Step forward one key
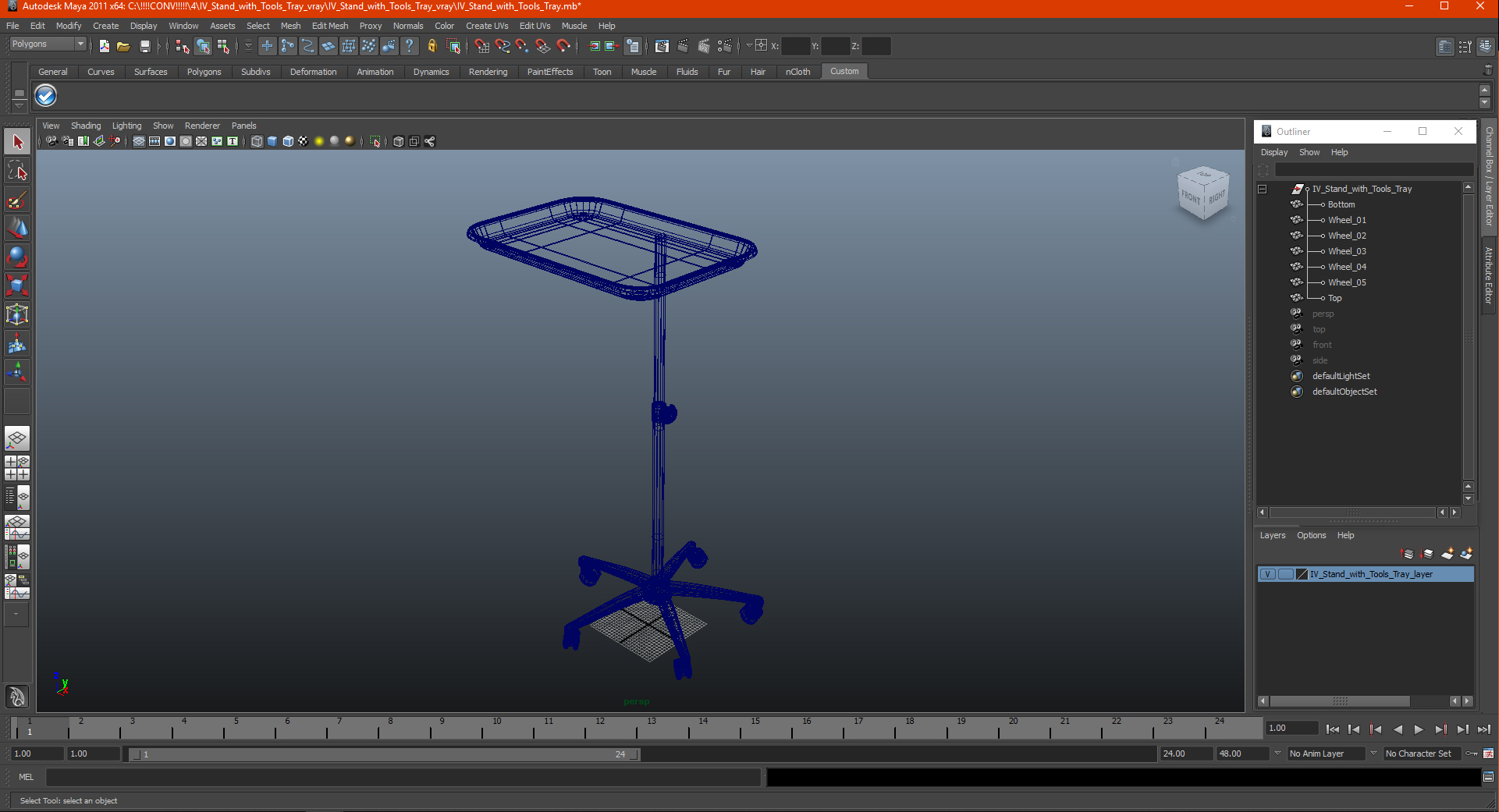This screenshot has width=1499, height=812. click(x=1440, y=729)
